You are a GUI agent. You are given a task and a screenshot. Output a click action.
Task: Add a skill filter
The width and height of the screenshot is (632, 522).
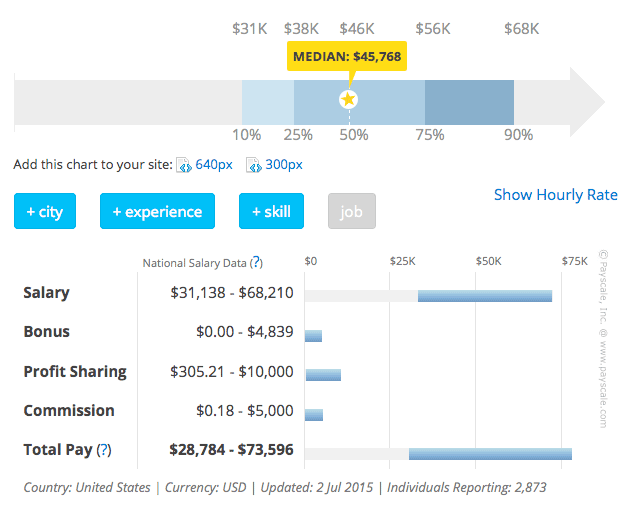[271, 211]
